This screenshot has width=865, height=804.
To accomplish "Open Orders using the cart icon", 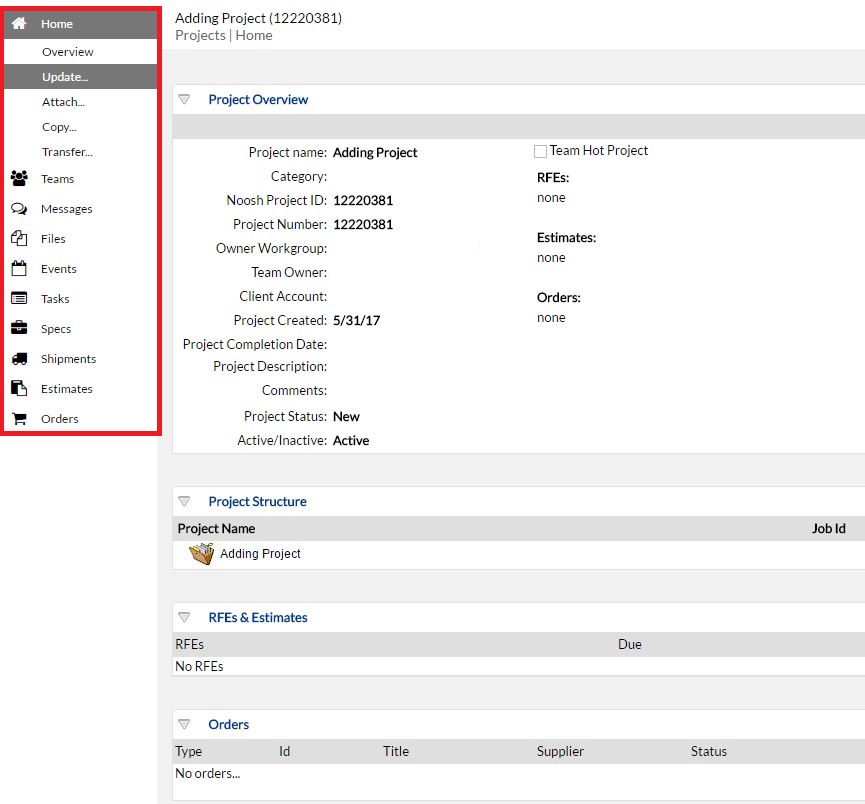I will pos(19,419).
